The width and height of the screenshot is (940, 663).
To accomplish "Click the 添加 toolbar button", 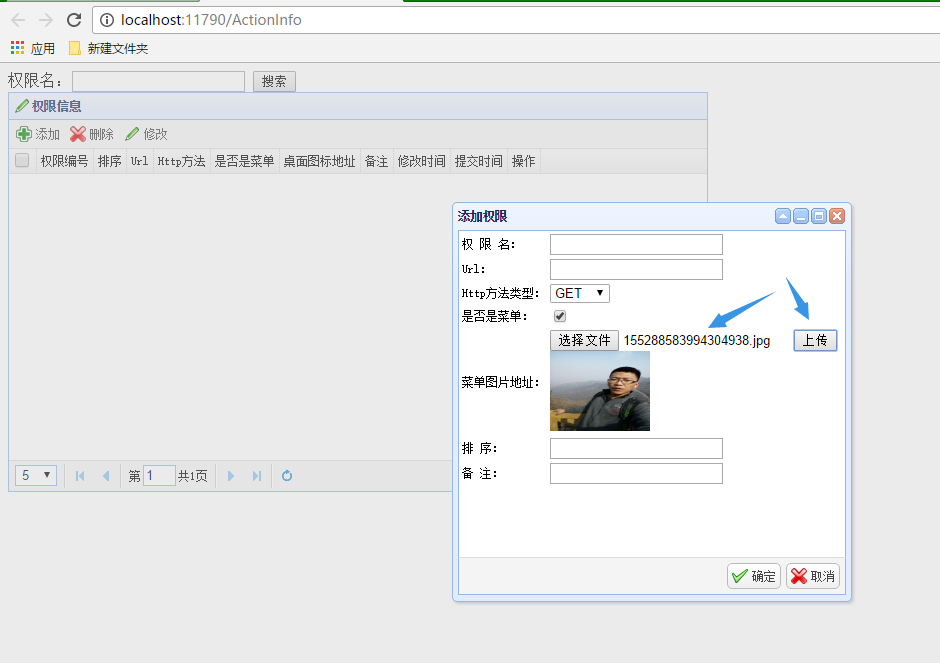I will pyautogui.click(x=38, y=134).
